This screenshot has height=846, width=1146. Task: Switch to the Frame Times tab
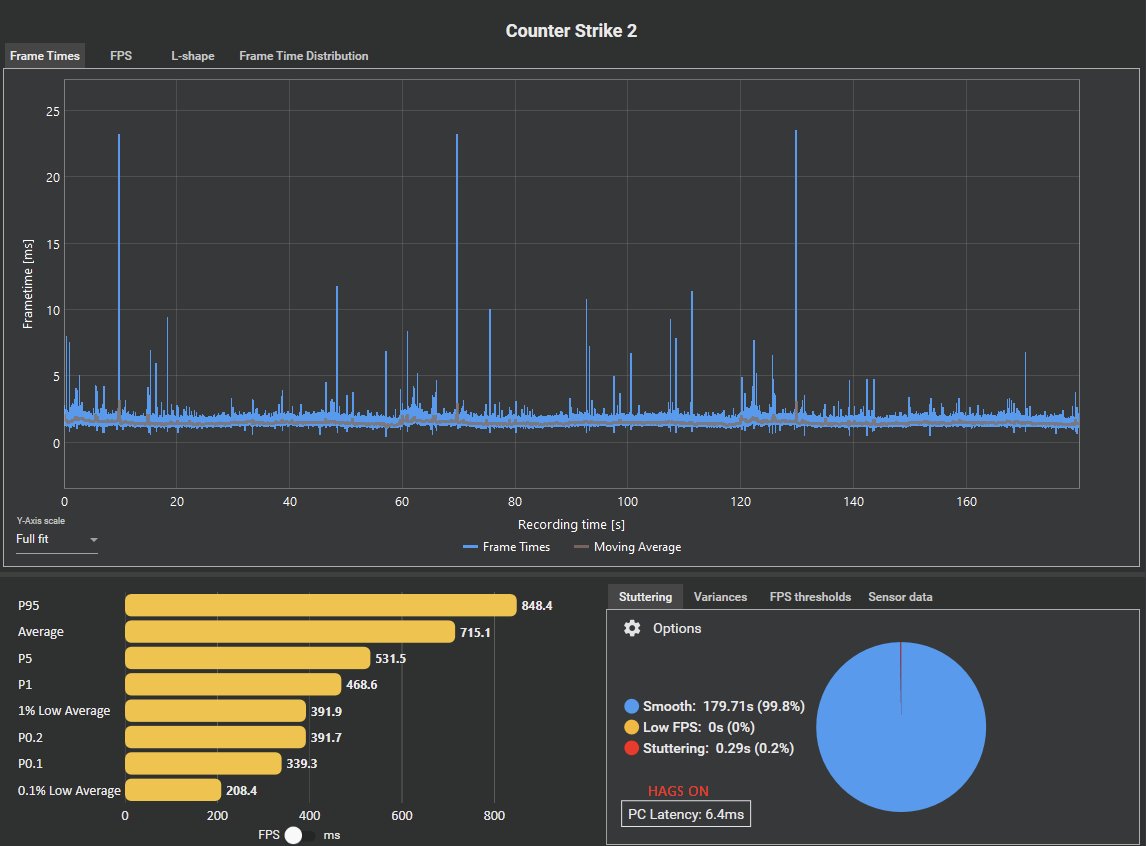coord(45,56)
